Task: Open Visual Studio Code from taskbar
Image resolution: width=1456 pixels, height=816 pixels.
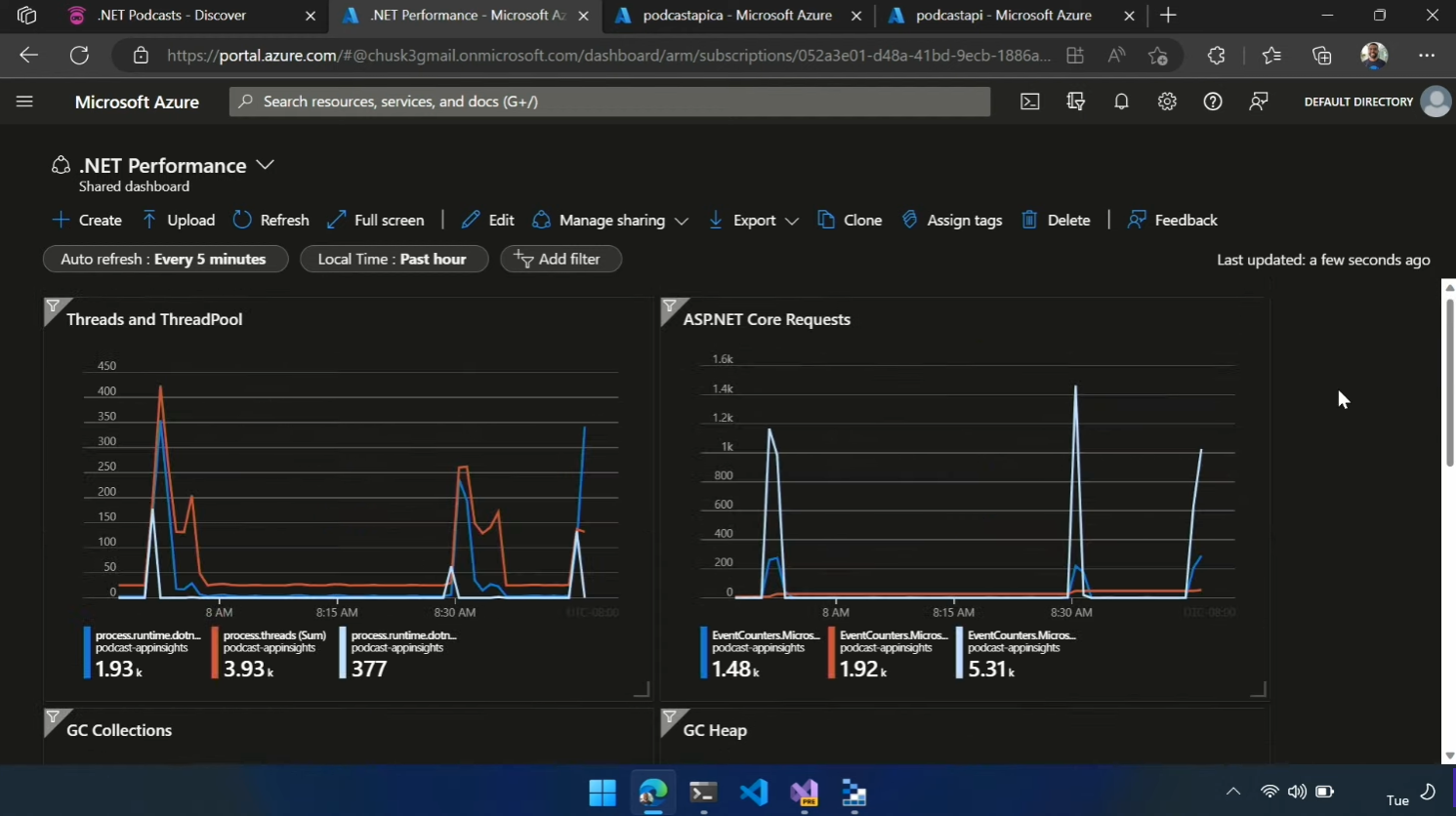Action: 753,793
